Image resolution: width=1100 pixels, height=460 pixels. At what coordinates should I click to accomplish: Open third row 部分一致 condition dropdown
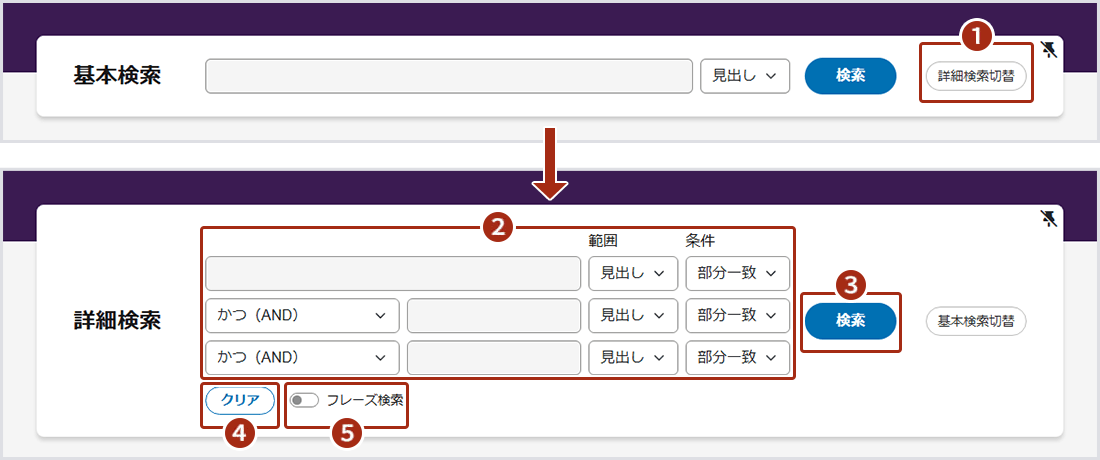click(737, 358)
